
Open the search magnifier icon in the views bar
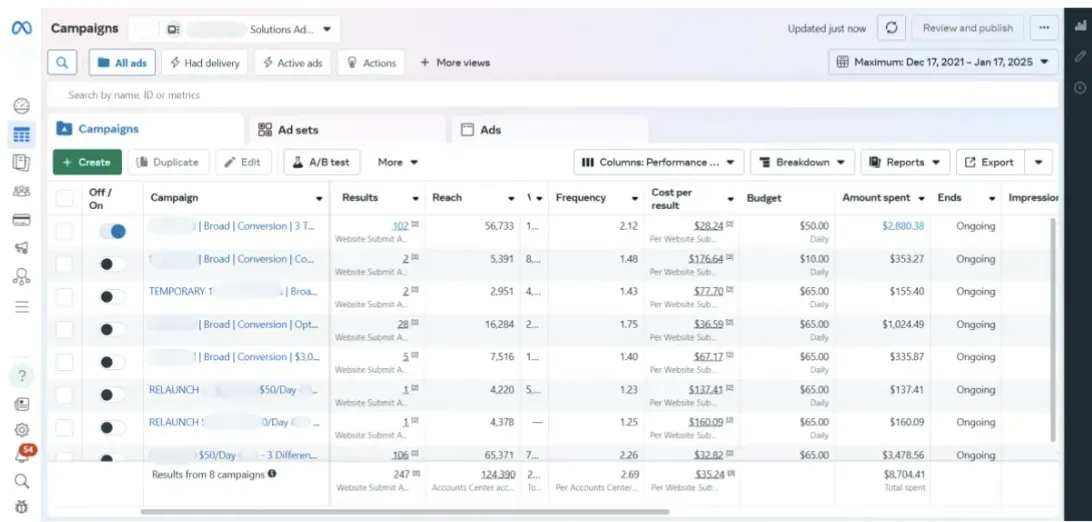(x=62, y=63)
